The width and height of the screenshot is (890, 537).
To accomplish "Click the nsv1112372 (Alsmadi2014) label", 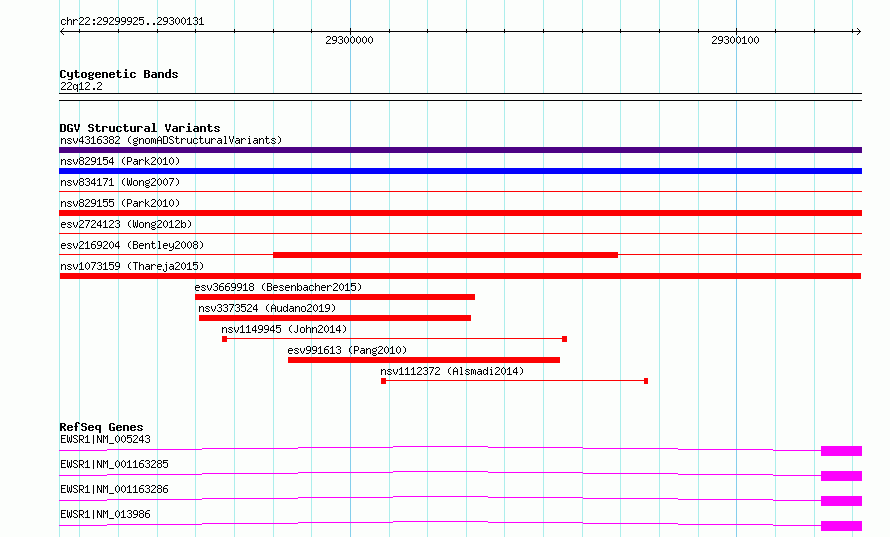I will point(452,371).
